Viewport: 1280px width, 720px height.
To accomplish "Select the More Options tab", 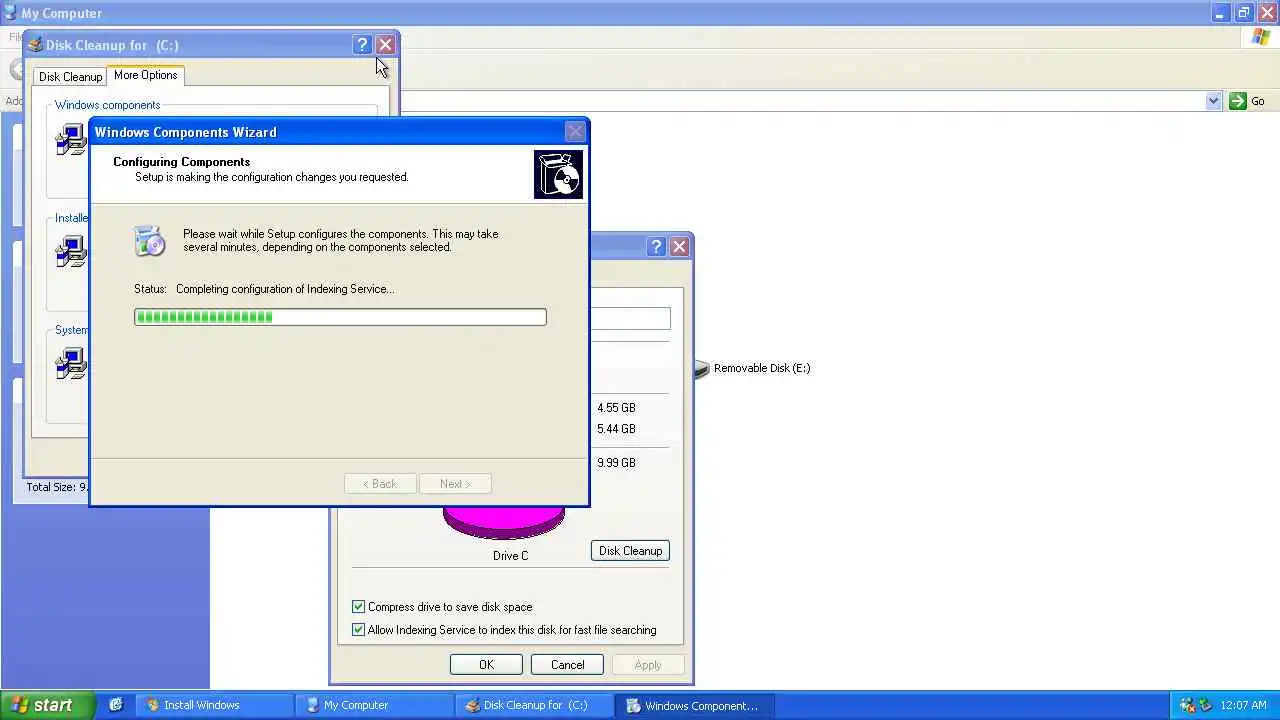I will point(145,75).
